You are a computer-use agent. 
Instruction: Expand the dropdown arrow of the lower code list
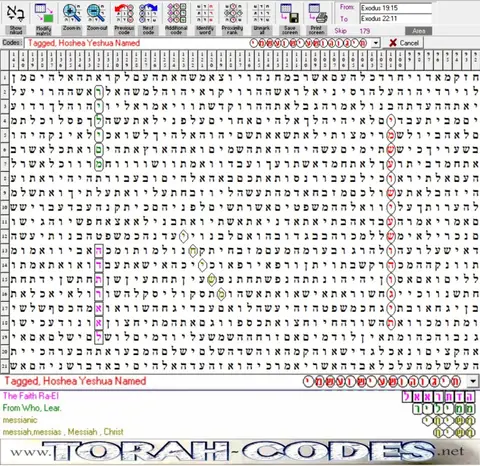pos(473,381)
